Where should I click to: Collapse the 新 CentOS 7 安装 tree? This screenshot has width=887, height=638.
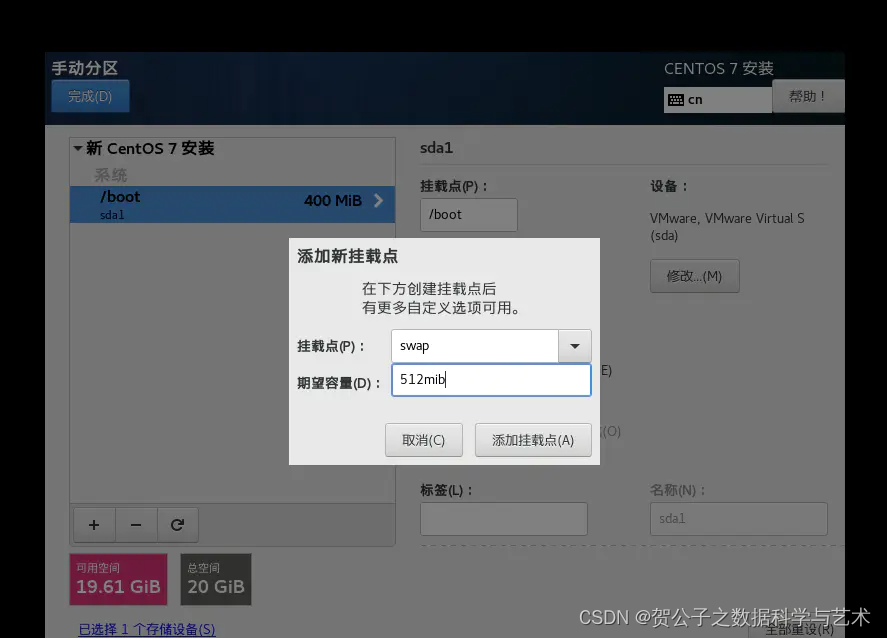[x=78, y=148]
